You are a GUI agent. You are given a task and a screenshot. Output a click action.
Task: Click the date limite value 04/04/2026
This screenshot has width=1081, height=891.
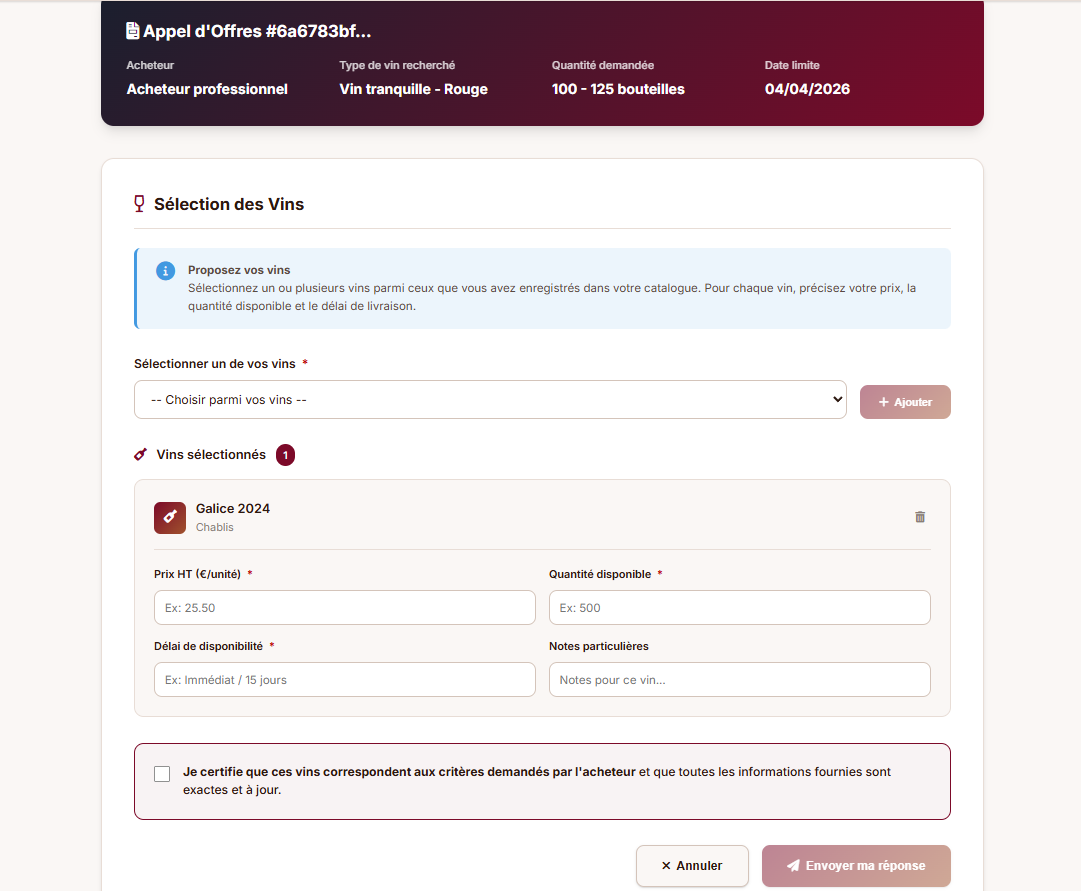coord(807,89)
